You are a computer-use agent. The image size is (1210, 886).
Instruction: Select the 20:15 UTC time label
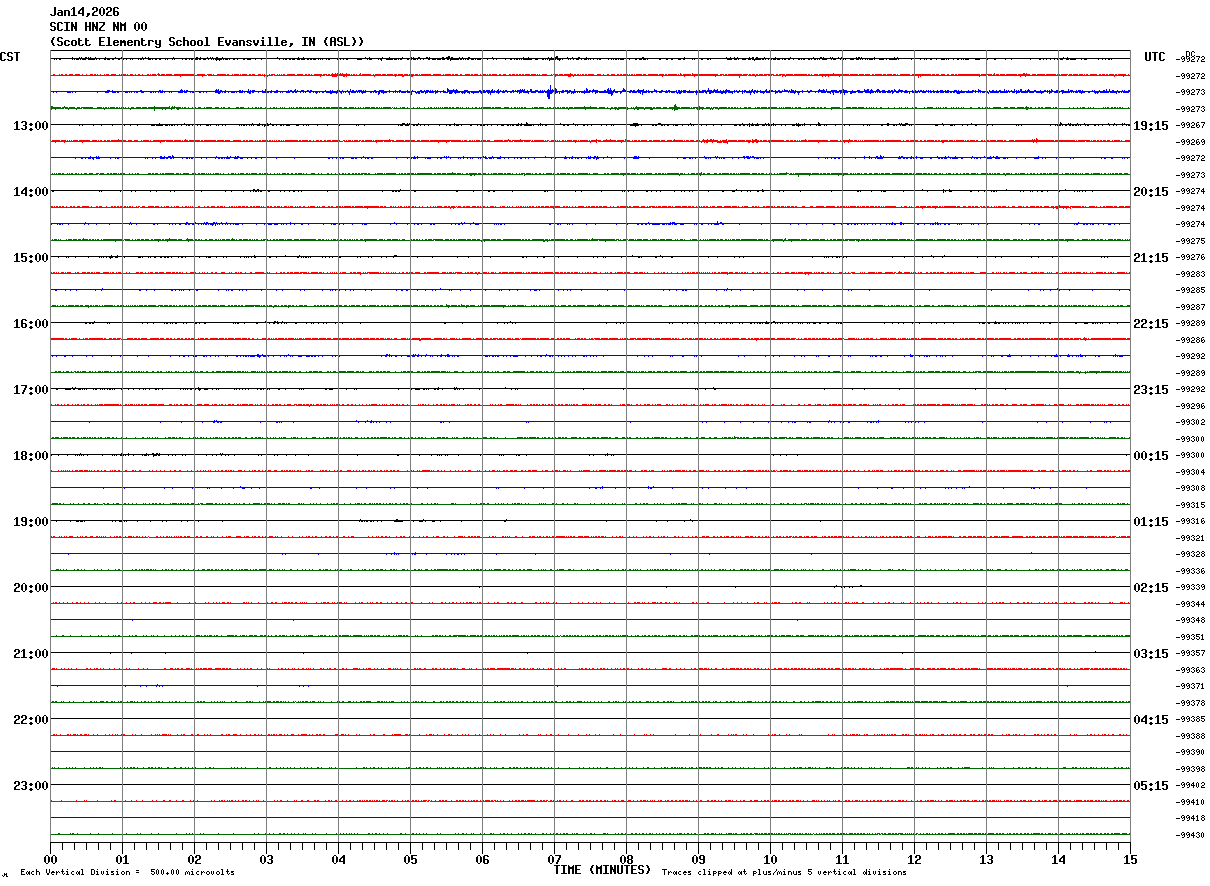1150,192
